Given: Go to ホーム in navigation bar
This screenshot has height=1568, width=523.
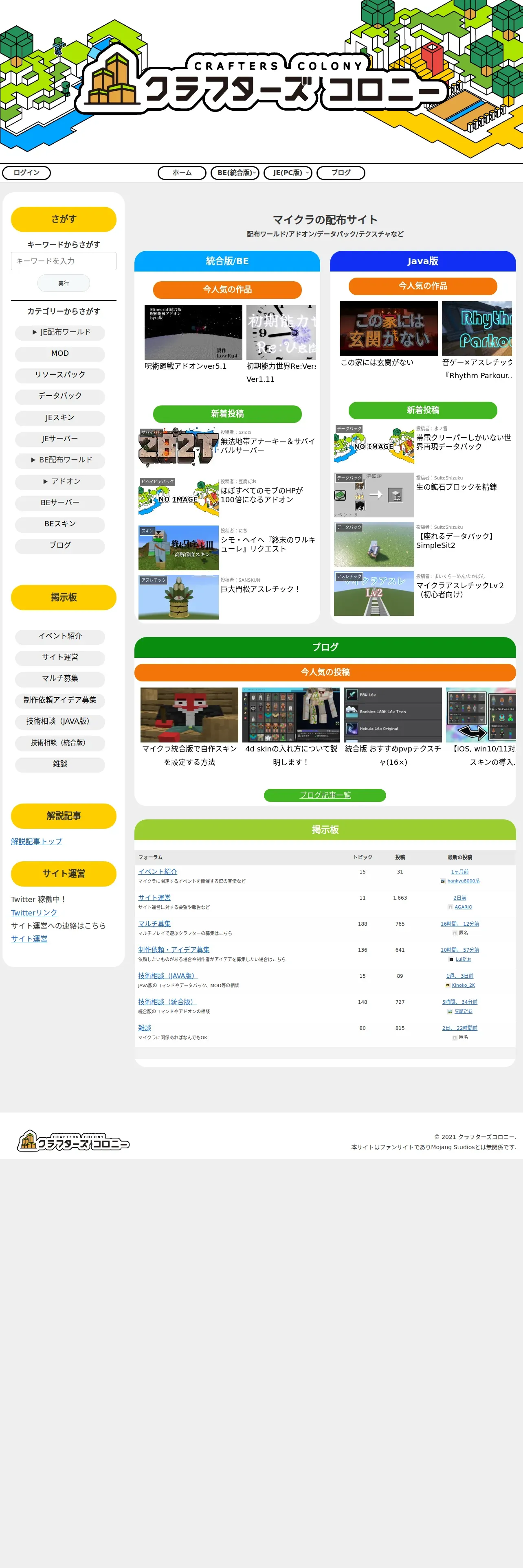Looking at the screenshot, I should point(182,173).
